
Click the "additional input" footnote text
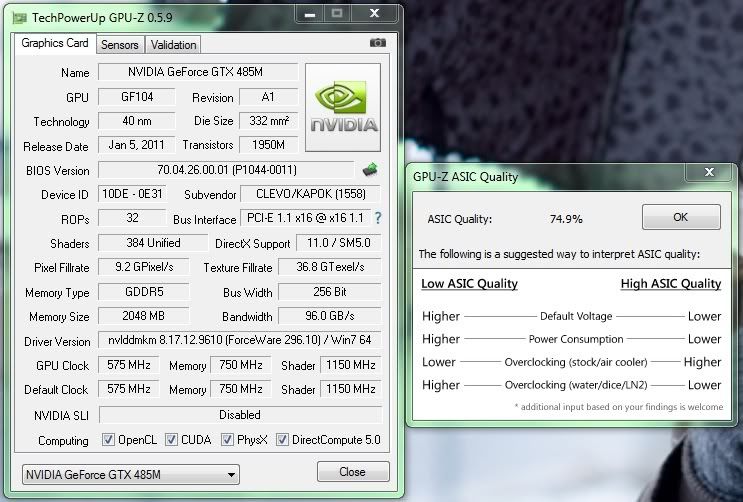[619, 407]
